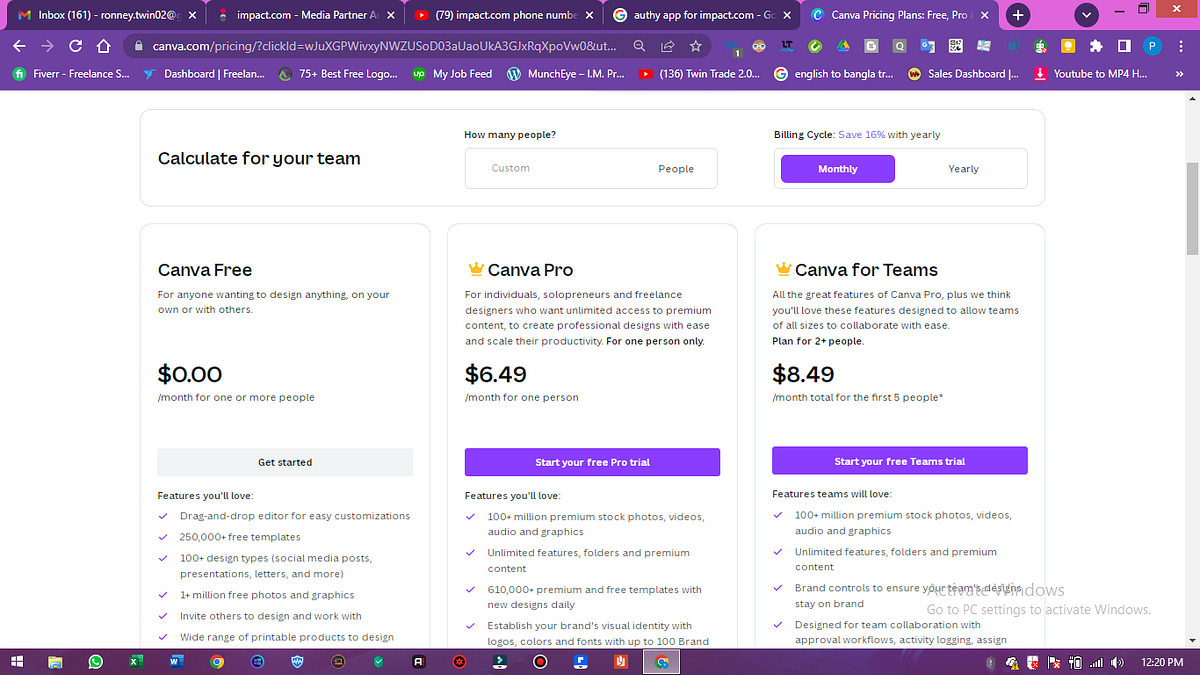This screenshot has height=675, width=1200.
Task: Click the new tab plus button
Action: 1018,16
